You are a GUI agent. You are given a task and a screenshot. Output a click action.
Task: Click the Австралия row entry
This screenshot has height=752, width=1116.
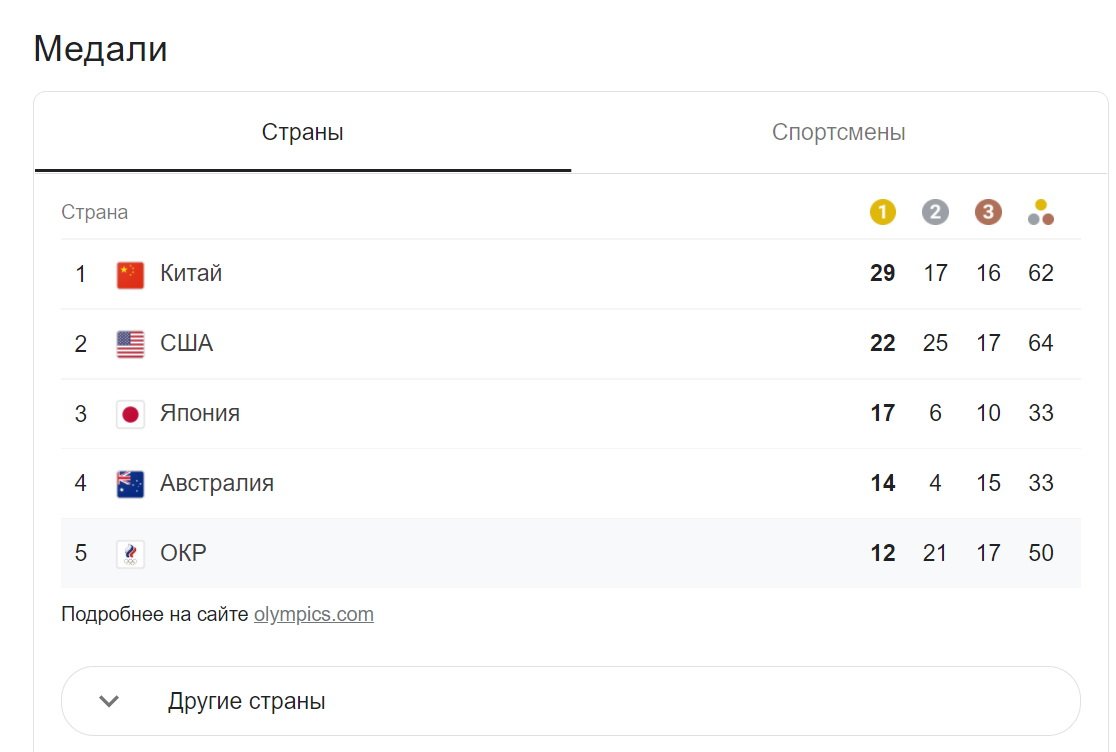pyautogui.click(x=217, y=483)
